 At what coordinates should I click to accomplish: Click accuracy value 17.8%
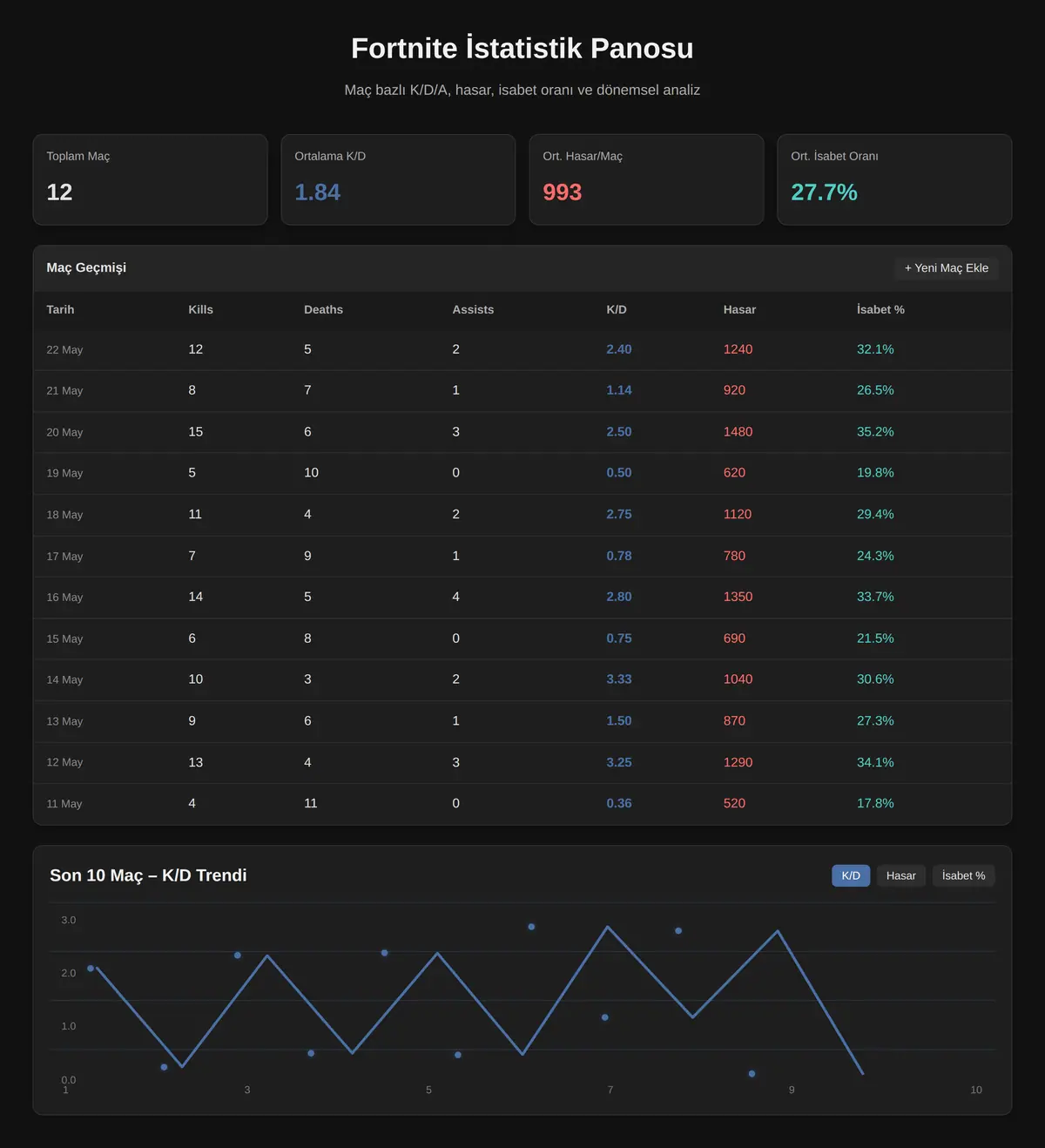[x=875, y=803]
